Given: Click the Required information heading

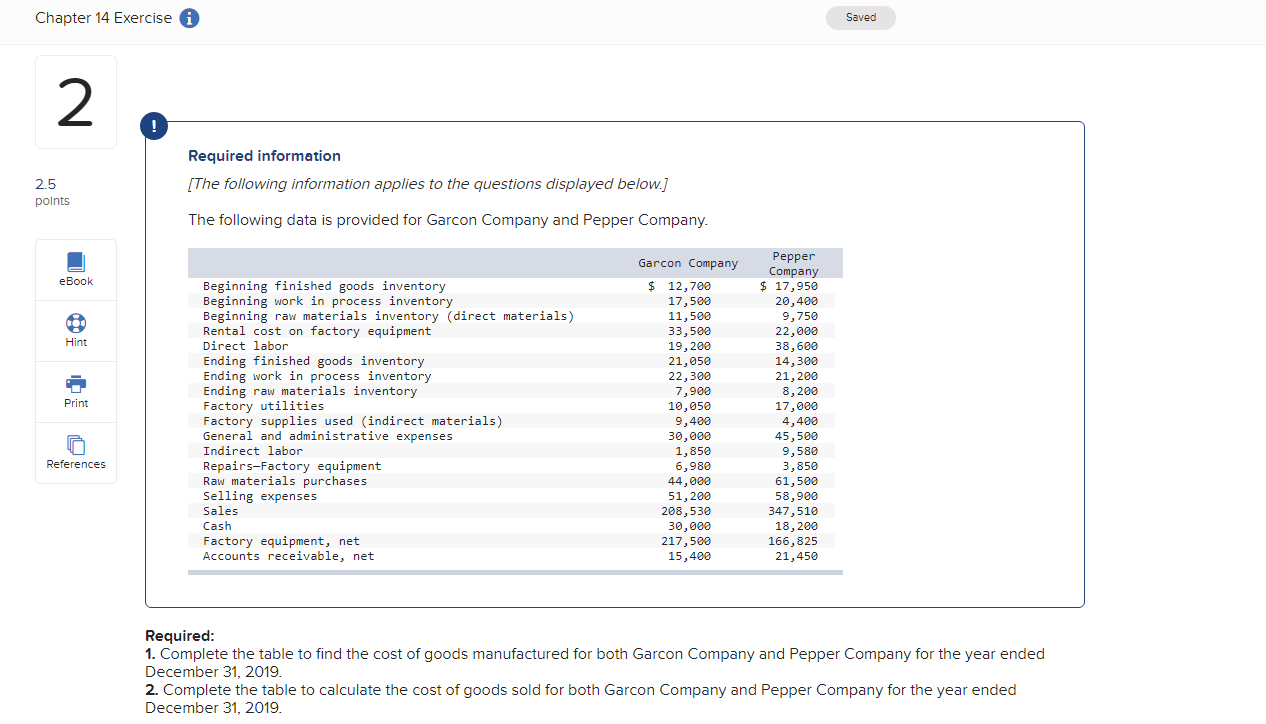Looking at the screenshot, I should [264, 156].
